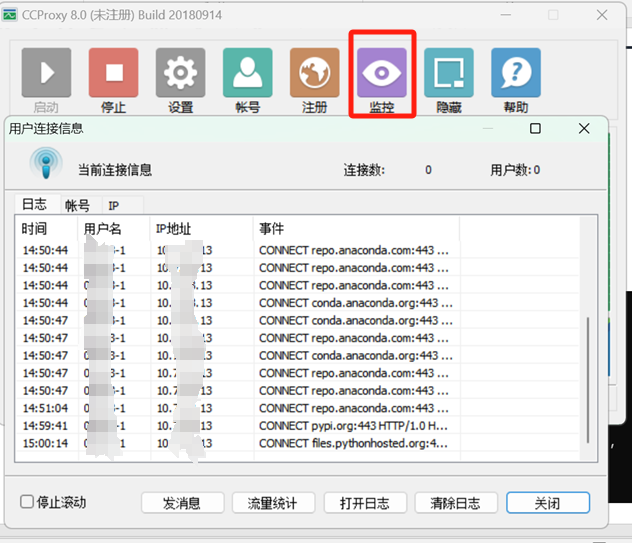Open the 帐号 (Account) user icon
Viewport: 632px width, 543px height.
pos(247,73)
